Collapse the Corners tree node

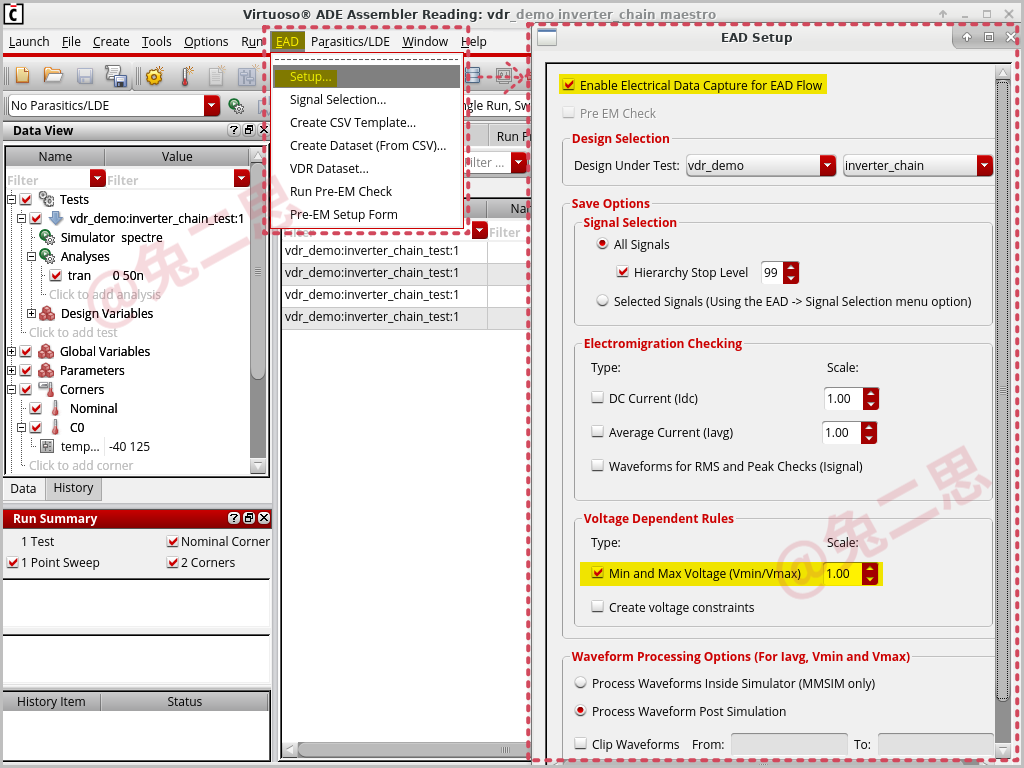click(11, 389)
